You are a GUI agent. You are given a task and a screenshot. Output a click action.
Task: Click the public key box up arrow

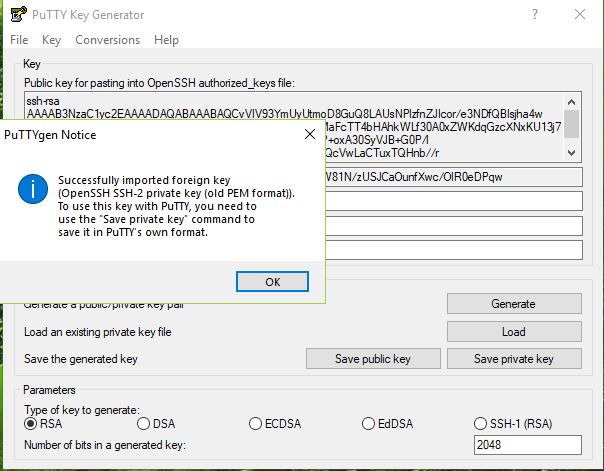tap(572, 102)
